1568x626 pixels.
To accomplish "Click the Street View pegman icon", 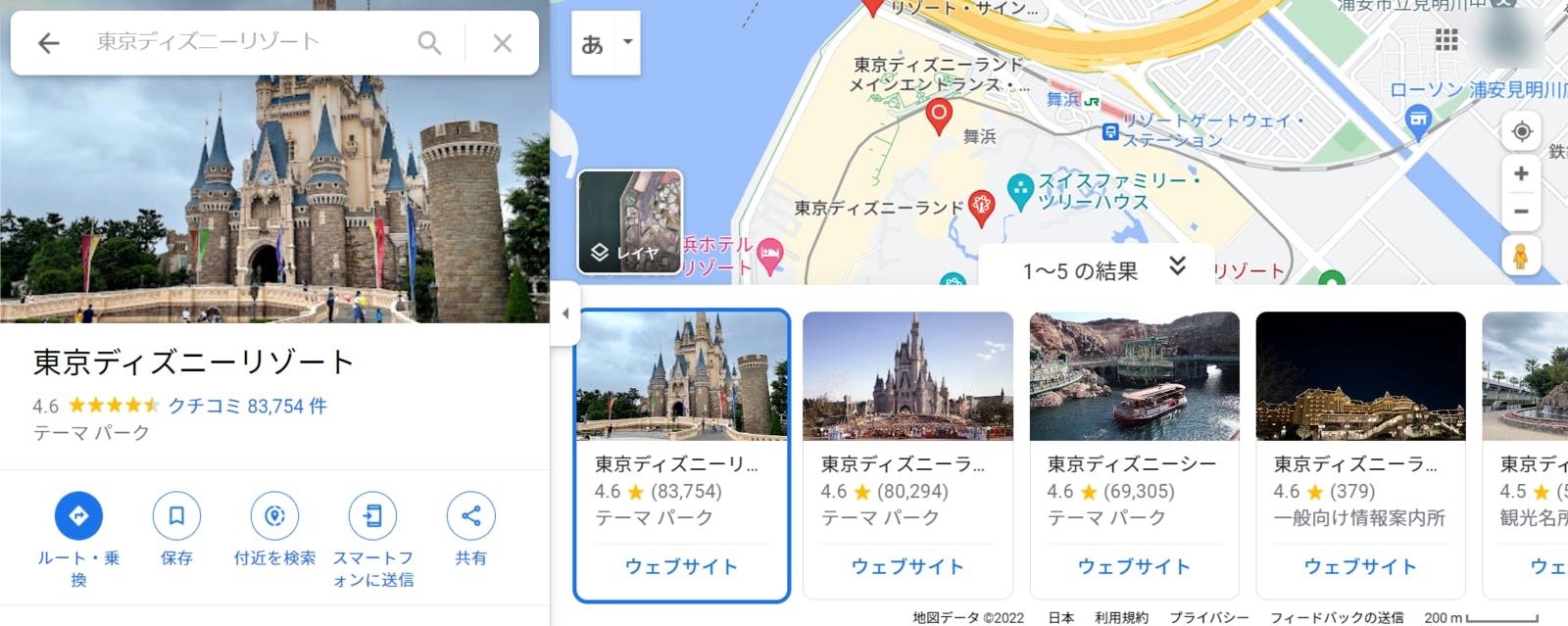I will [x=1521, y=256].
